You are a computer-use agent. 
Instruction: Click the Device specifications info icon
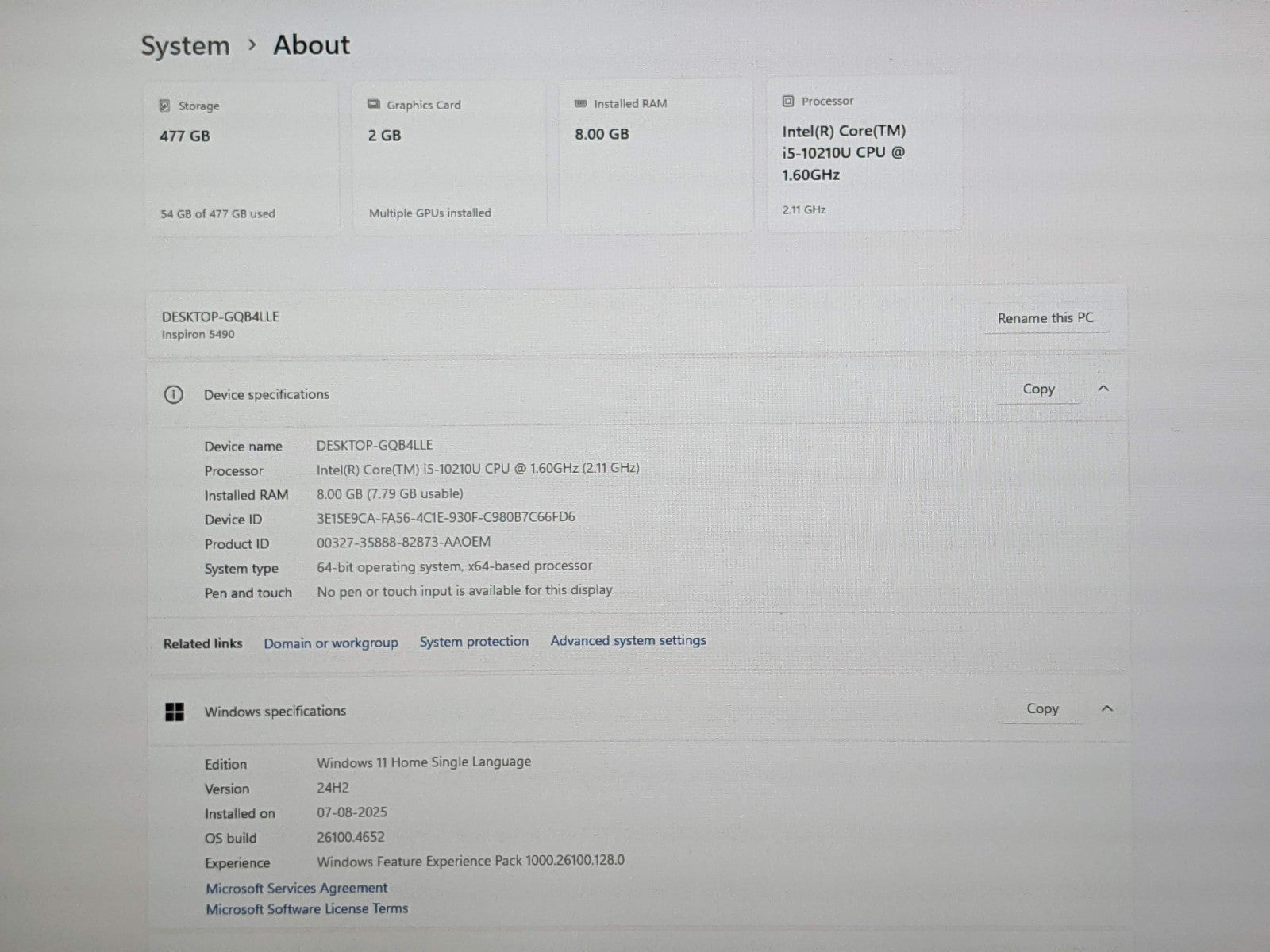point(173,394)
